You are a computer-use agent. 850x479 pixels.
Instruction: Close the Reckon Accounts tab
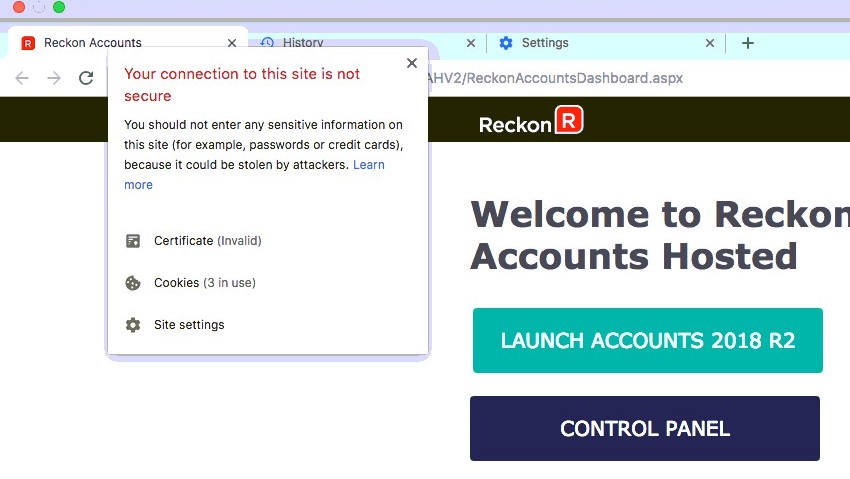(231, 43)
